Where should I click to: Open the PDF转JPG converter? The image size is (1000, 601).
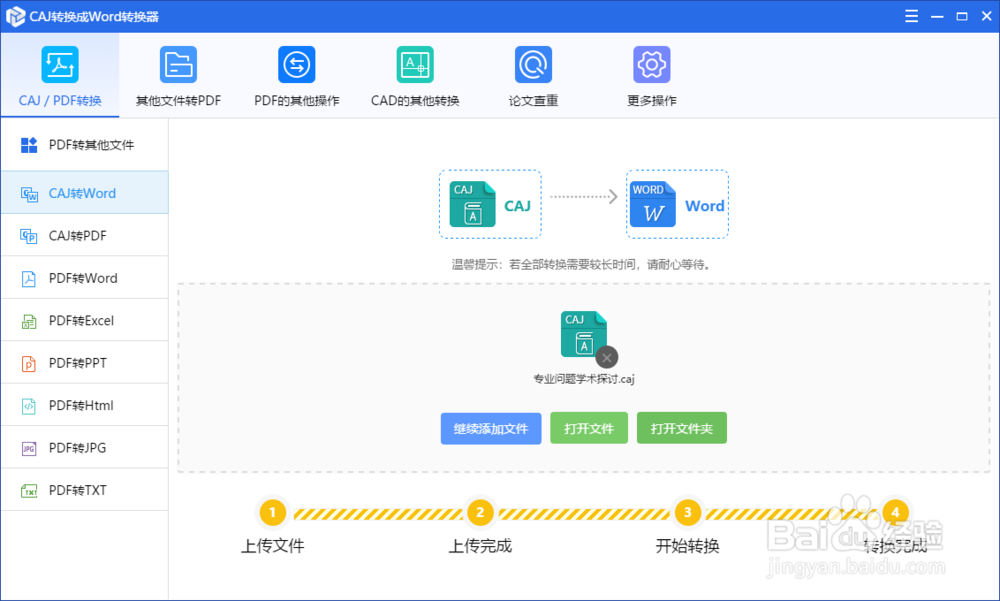pos(84,447)
